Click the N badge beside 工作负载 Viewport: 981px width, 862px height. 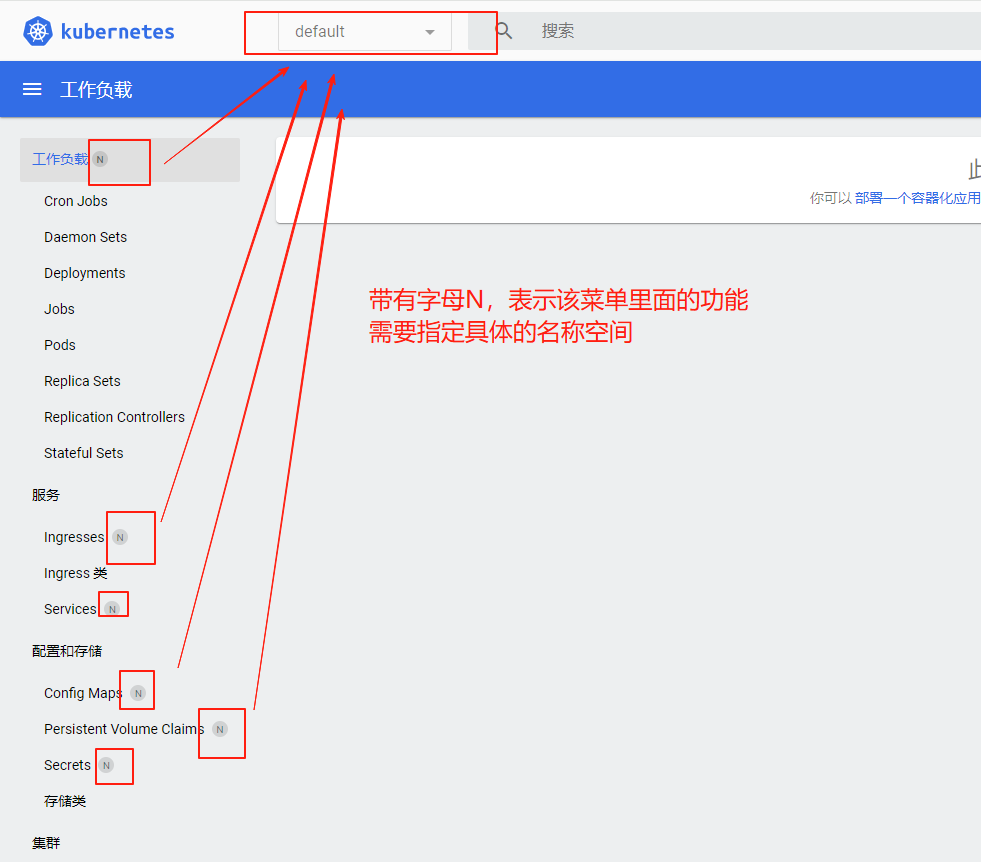click(x=100, y=159)
